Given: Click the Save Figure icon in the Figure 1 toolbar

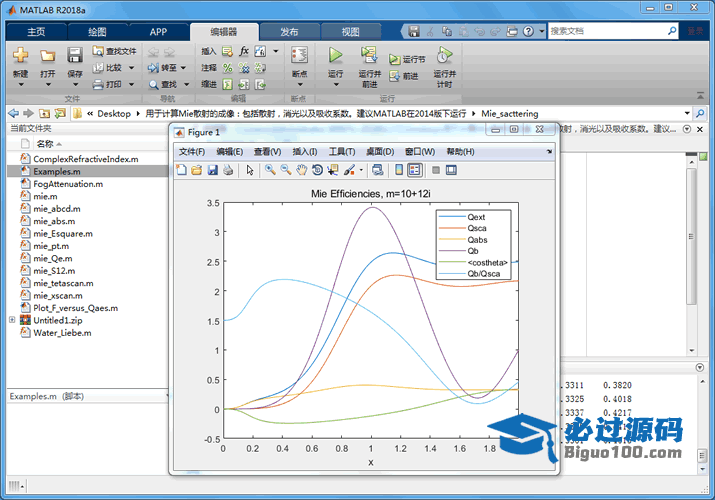Looking at the screenshot, I should pyautogui.click(x=212, y=170).
